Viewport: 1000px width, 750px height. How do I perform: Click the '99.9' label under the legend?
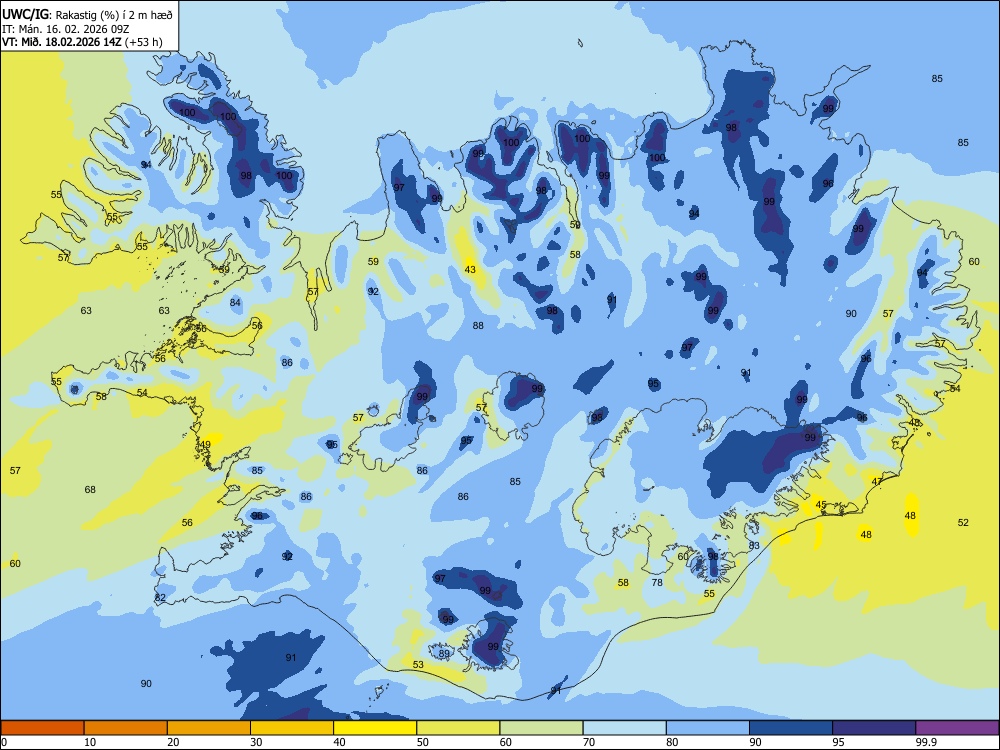(x=926, y=742)
